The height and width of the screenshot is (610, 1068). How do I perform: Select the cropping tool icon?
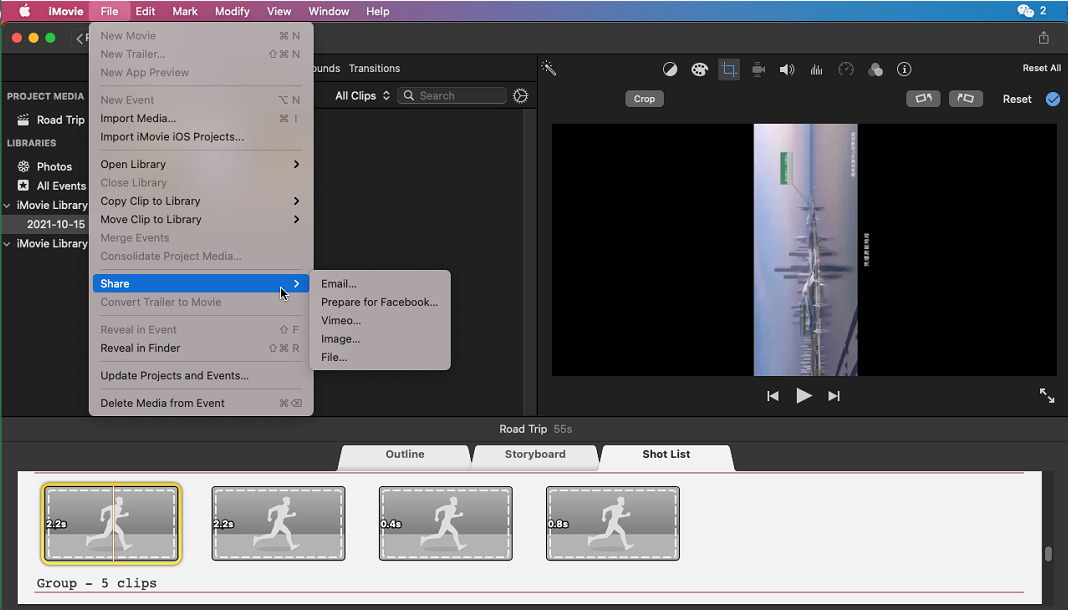(x=729, y=69)
